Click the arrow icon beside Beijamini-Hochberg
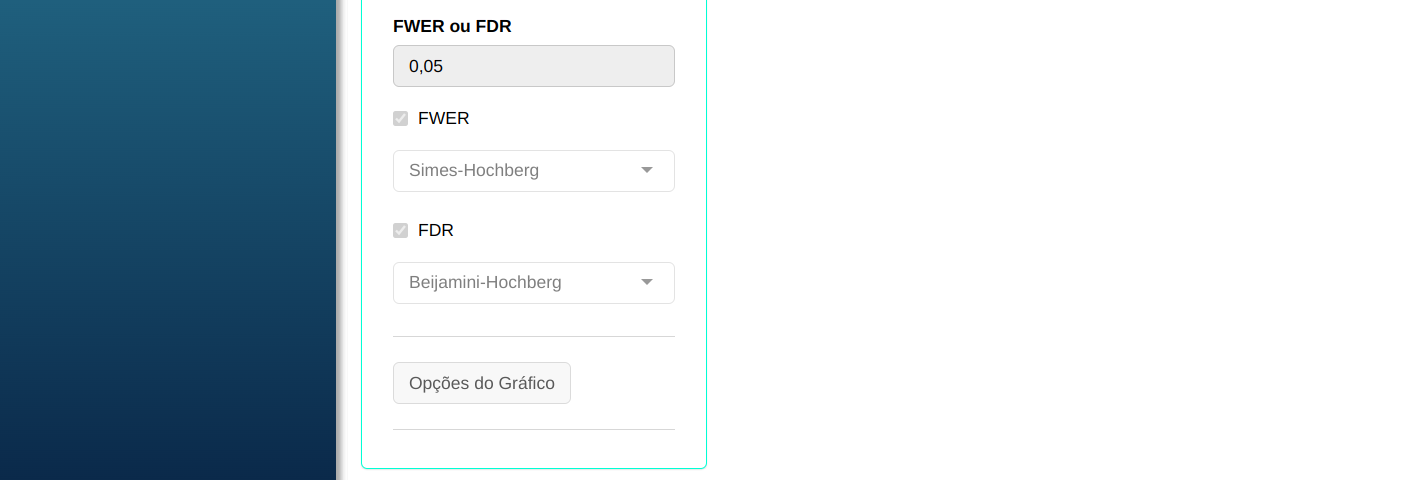1410x480 pixels. 647,283
